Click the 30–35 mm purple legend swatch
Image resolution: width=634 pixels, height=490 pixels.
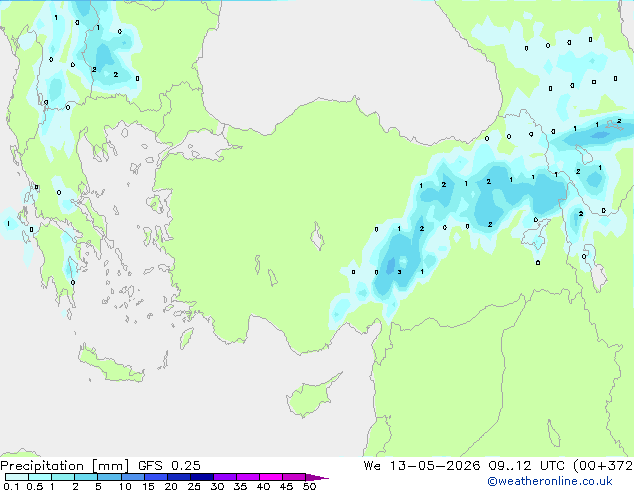(x=225, y=477)
